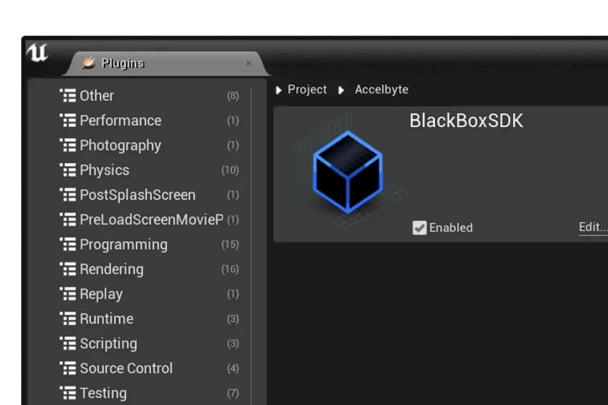Click the (7) count next to Testing
This screenshot has height=405, width=608.
point(233,393)
